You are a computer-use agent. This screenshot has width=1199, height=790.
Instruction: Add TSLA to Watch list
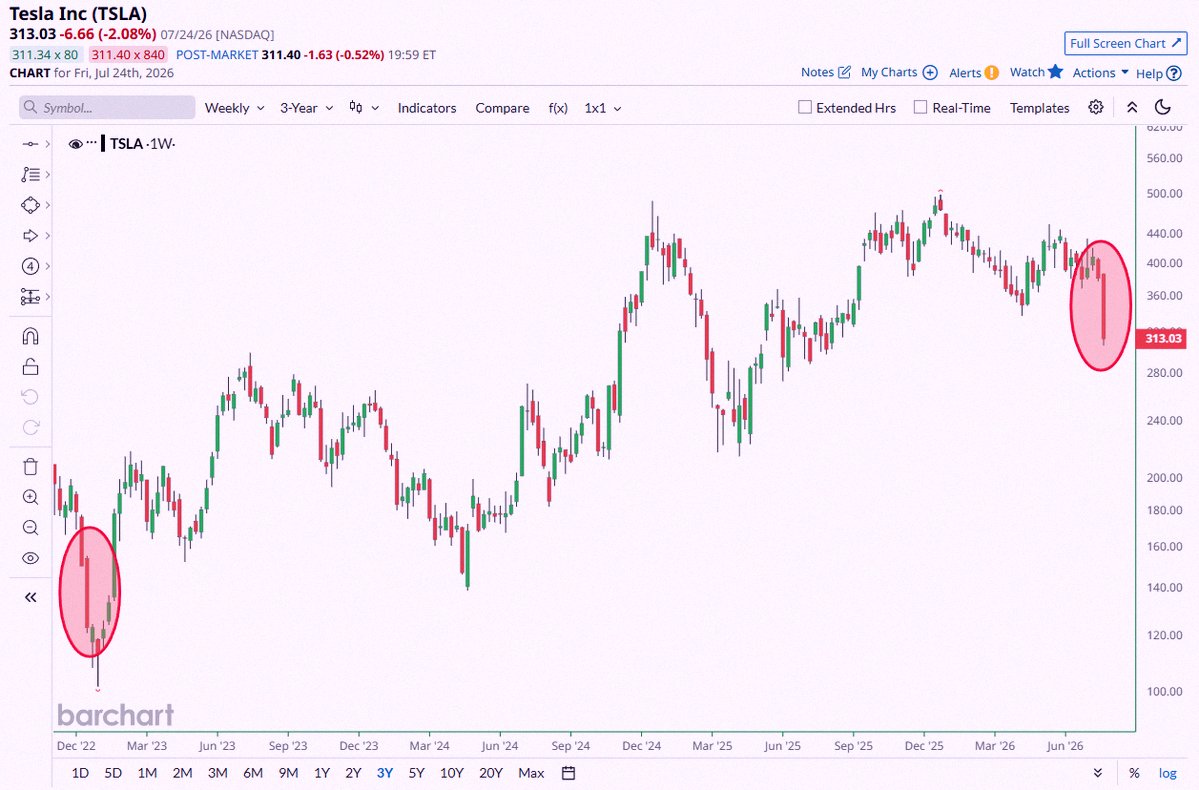point(1036,72)
